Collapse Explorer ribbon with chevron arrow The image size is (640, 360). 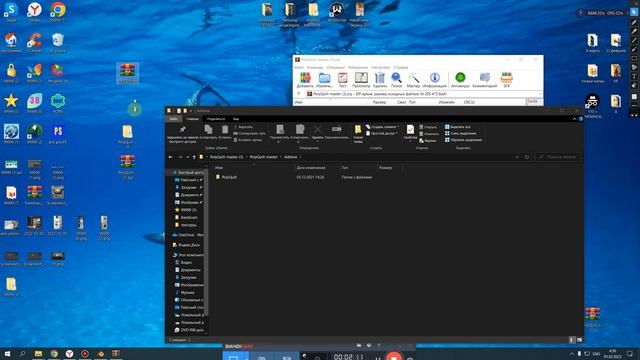[574, 119]
